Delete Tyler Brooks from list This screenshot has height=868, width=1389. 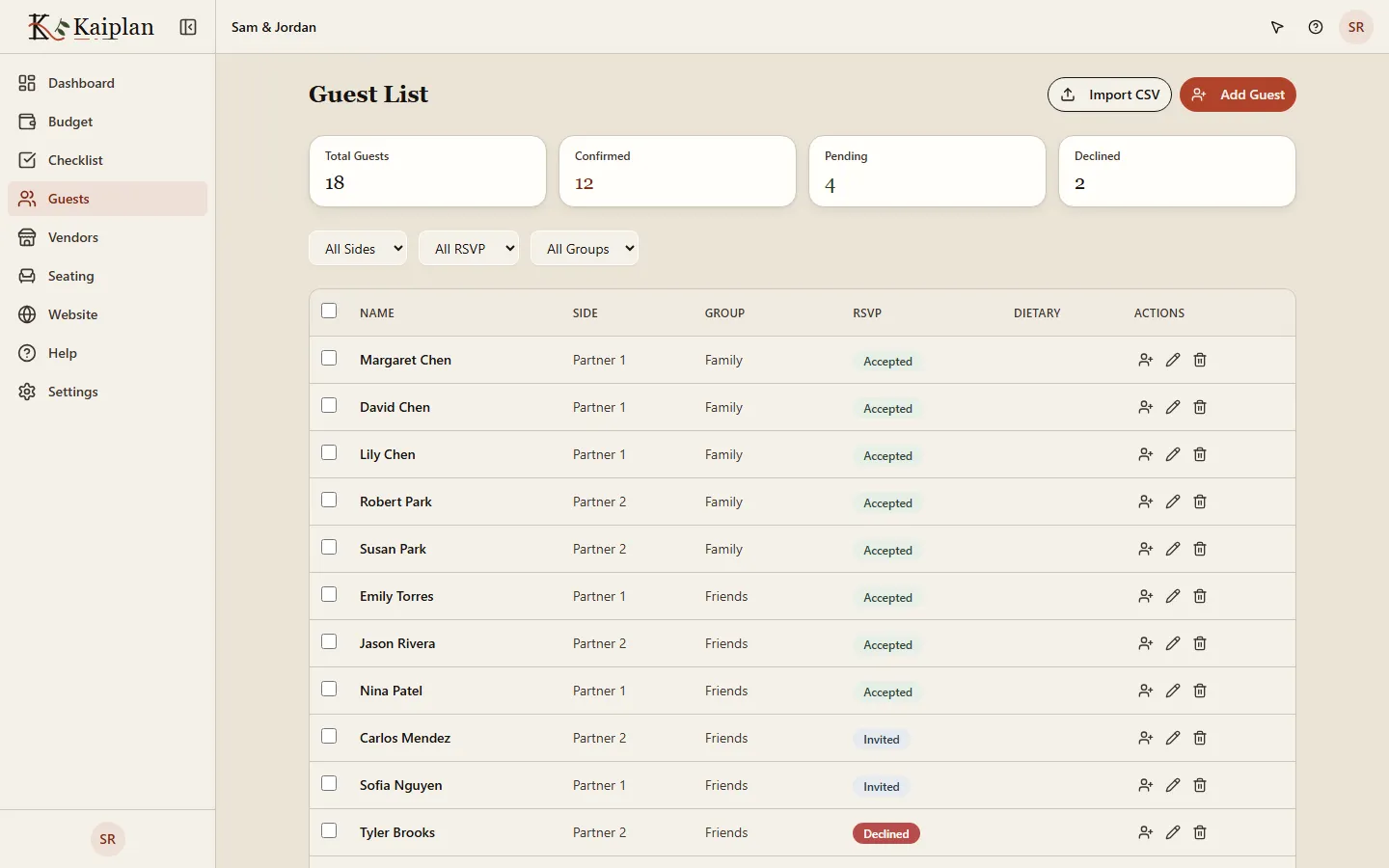[x=1200, y=832]
